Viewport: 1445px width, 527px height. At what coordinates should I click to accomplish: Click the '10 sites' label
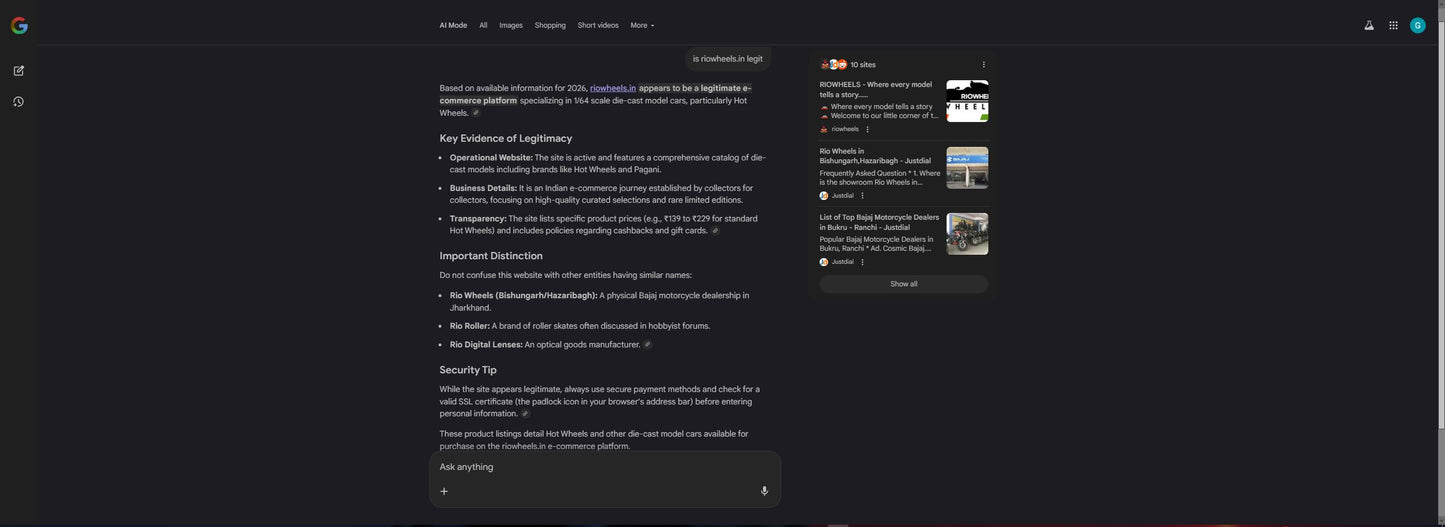863,65
